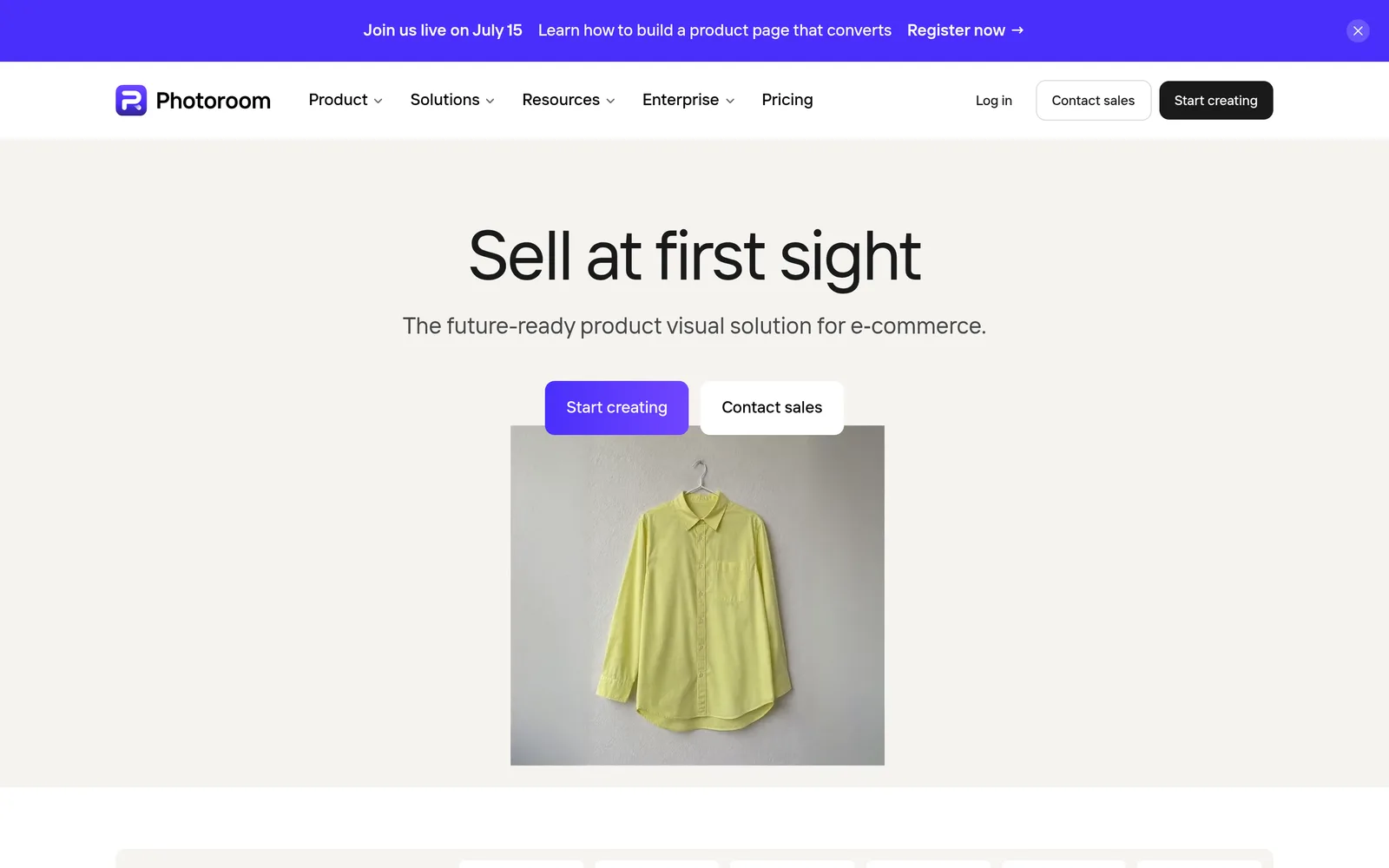Open the Enterprise dropdown chevron
The width and height of the screenshot is (1389, 868).
click(730, 101)
